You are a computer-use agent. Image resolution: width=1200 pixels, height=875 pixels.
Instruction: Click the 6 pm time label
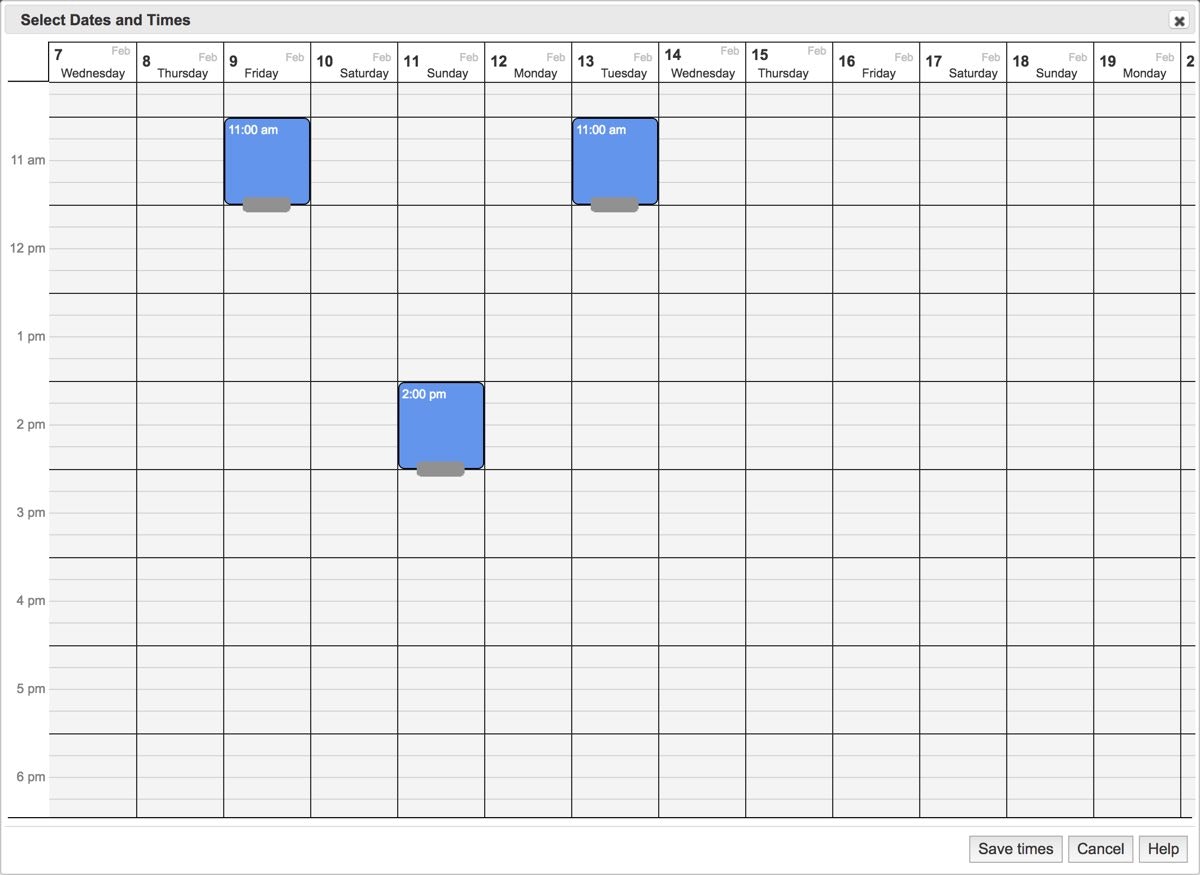27,776
